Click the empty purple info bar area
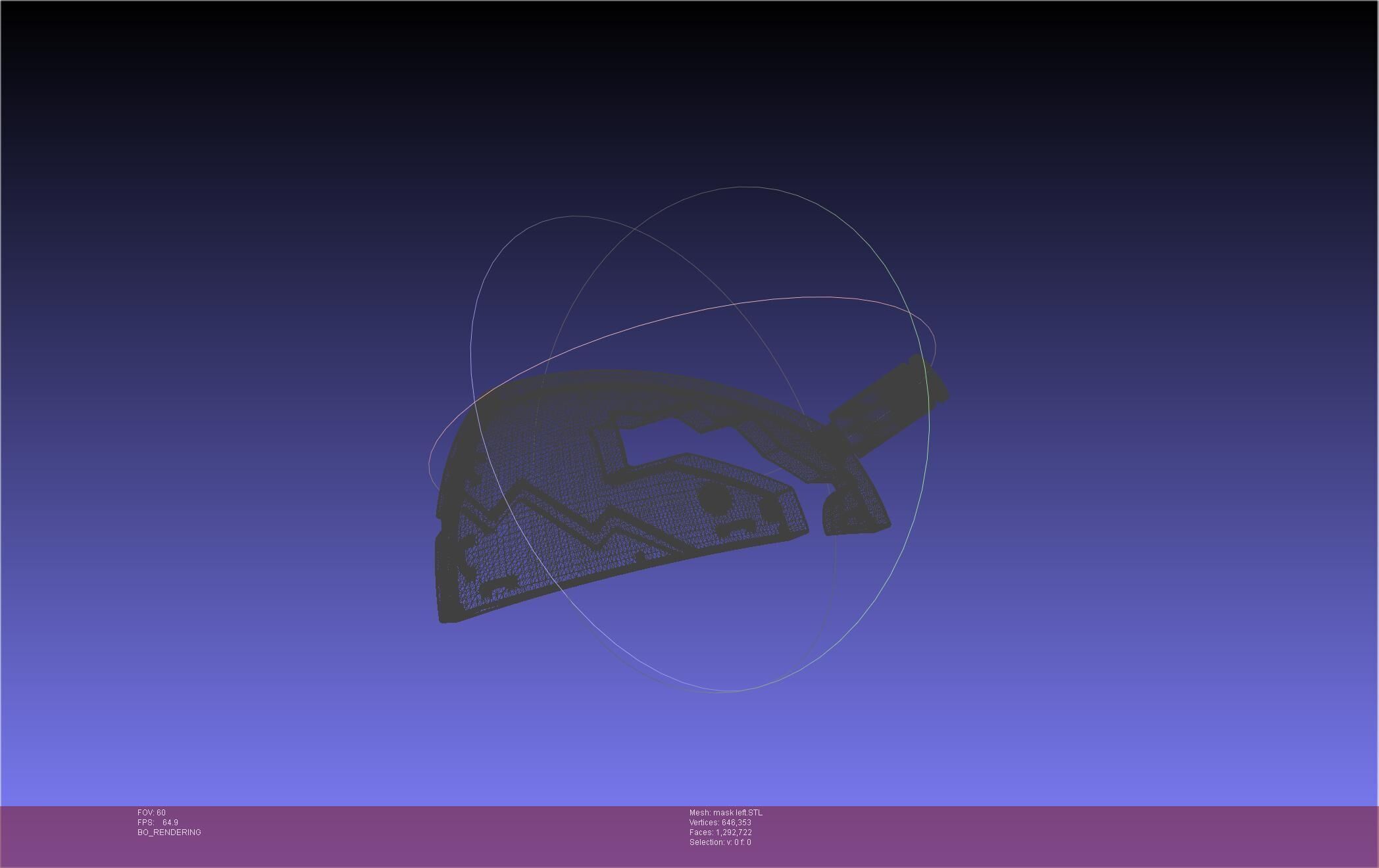The width and height of the screenshot is (1379, 868). click(1053, 835)
